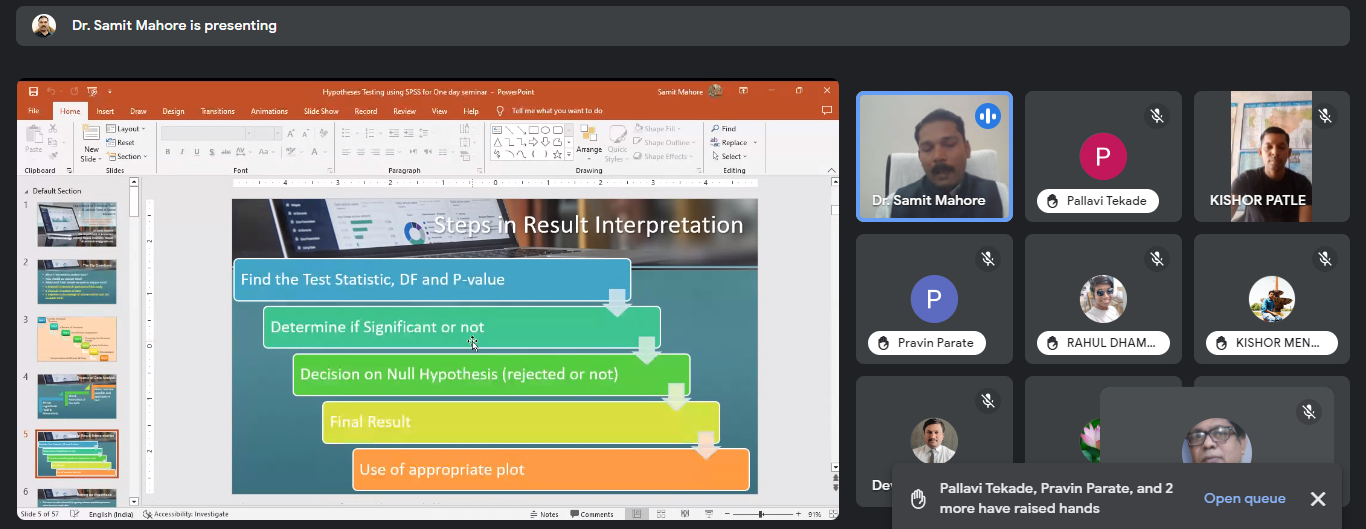Switch to the Transitions ribbon tab
This screenshot has height=529, width=1366.
pyautogui.click(x=218, y=111)
